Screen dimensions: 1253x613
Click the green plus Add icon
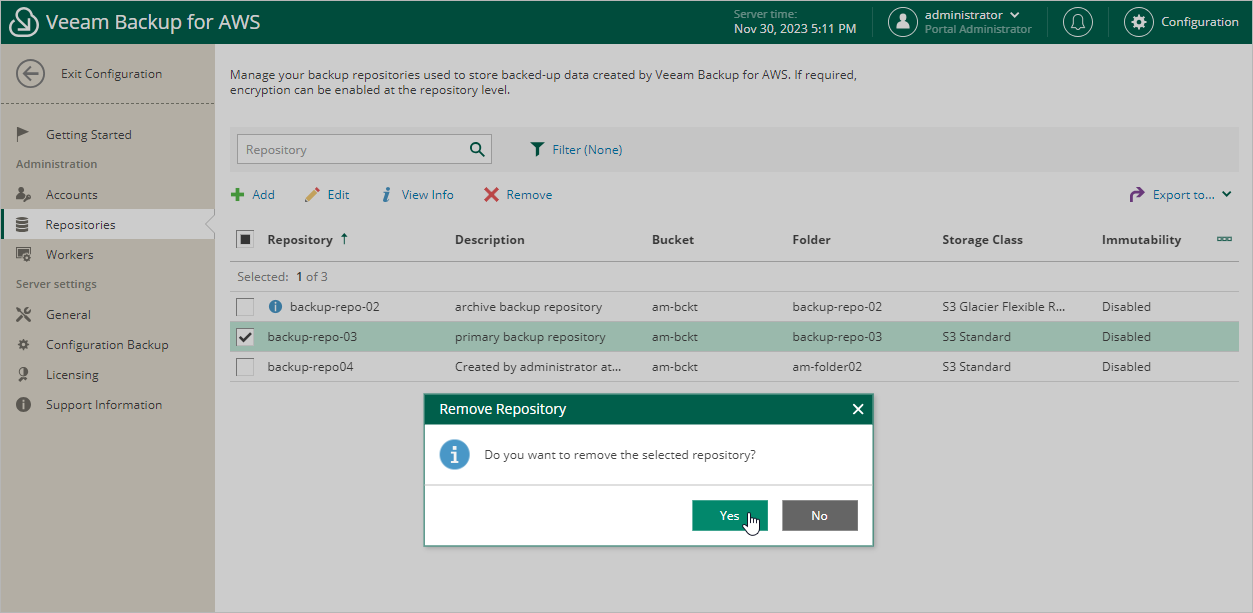pos(238,195)
